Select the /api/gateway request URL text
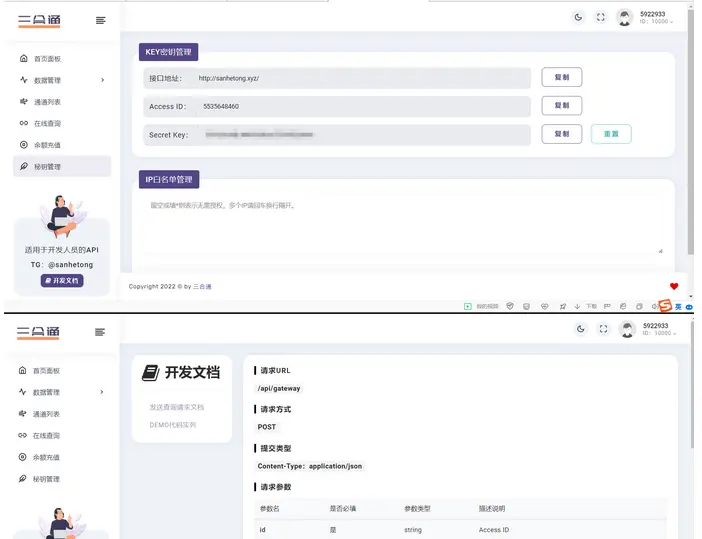The height and width of the screenshot is (539, 702). click(279, 388)
